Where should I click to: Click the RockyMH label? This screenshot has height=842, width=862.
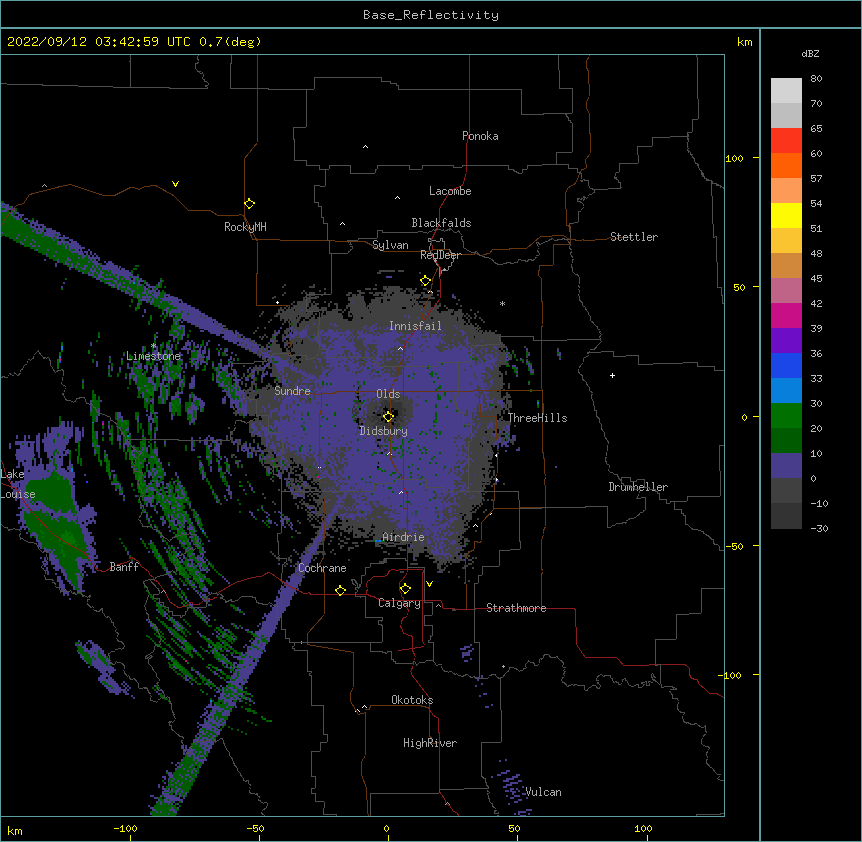pos(245,226)
